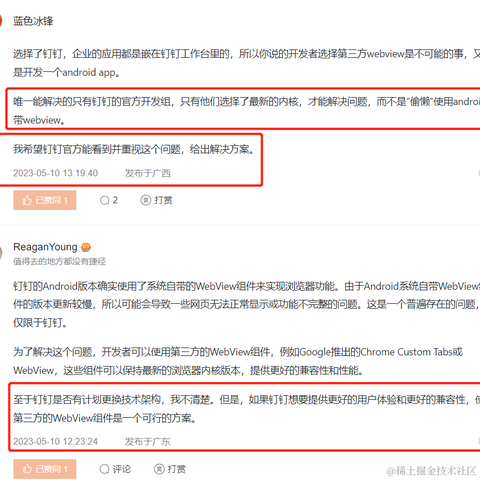Click the orange badge icon beside ReaganYoung
The width and height of the screenshot is (480, 480).
pos(86,247)
